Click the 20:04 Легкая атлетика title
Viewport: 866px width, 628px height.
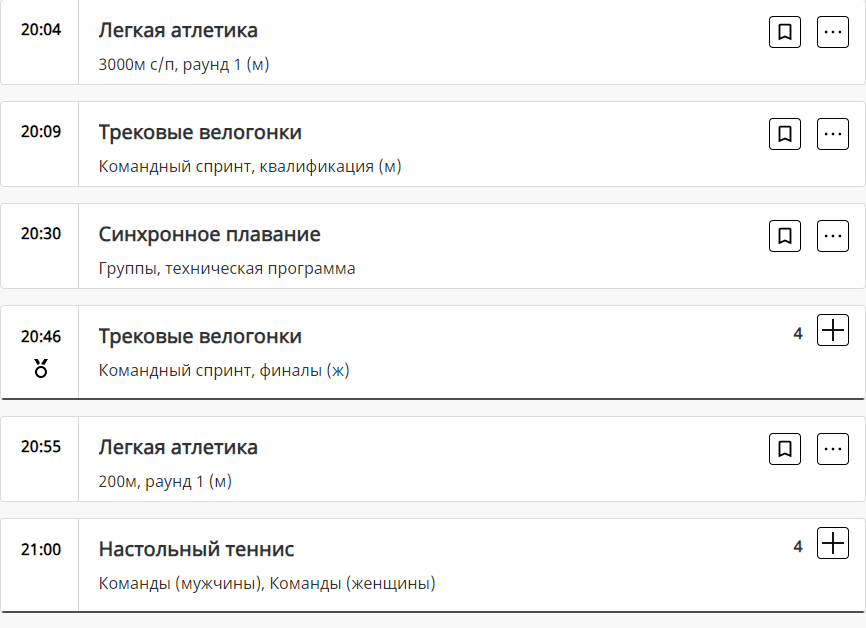[x=178, y=31]
